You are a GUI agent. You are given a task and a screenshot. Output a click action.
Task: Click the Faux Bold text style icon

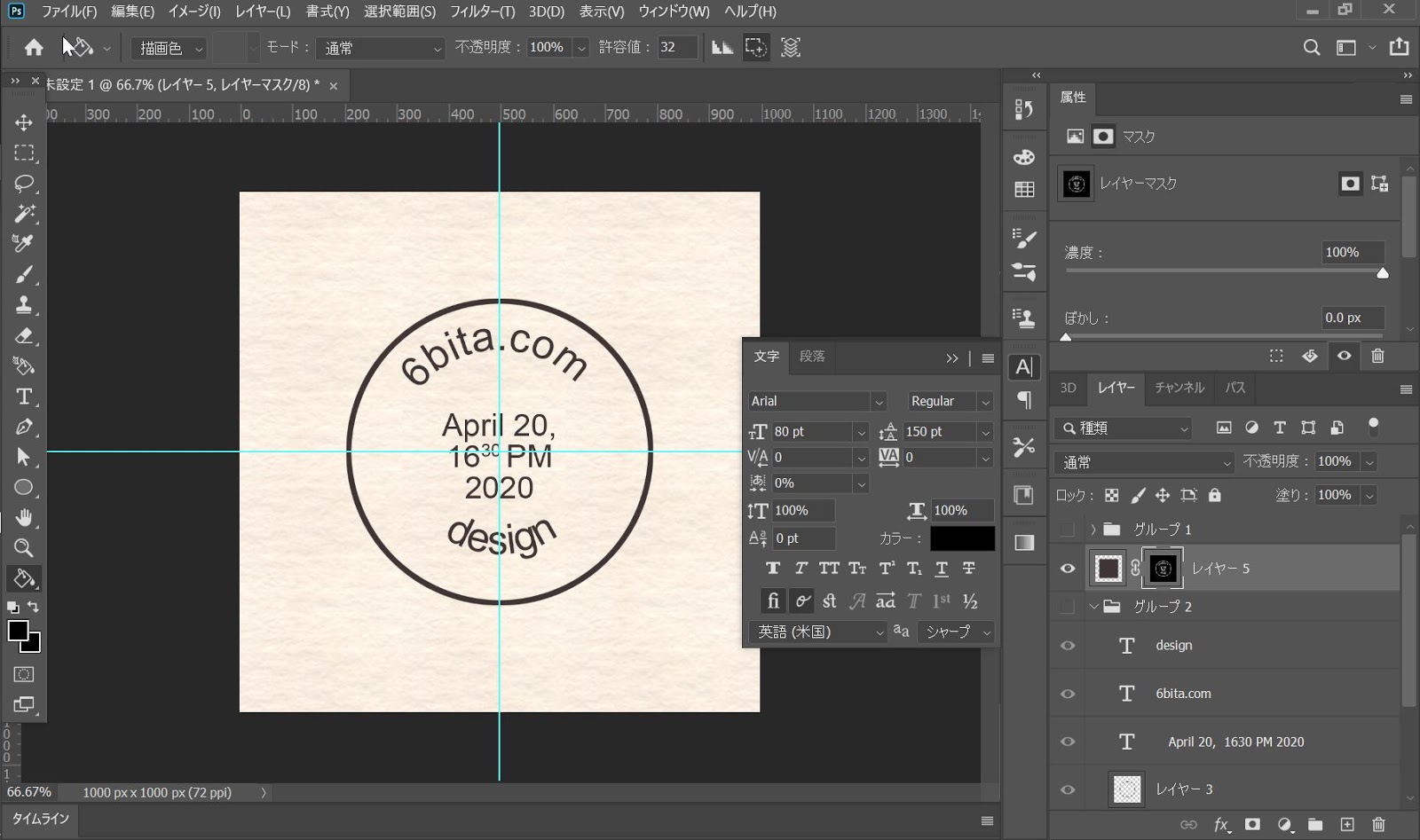(772, 569)
